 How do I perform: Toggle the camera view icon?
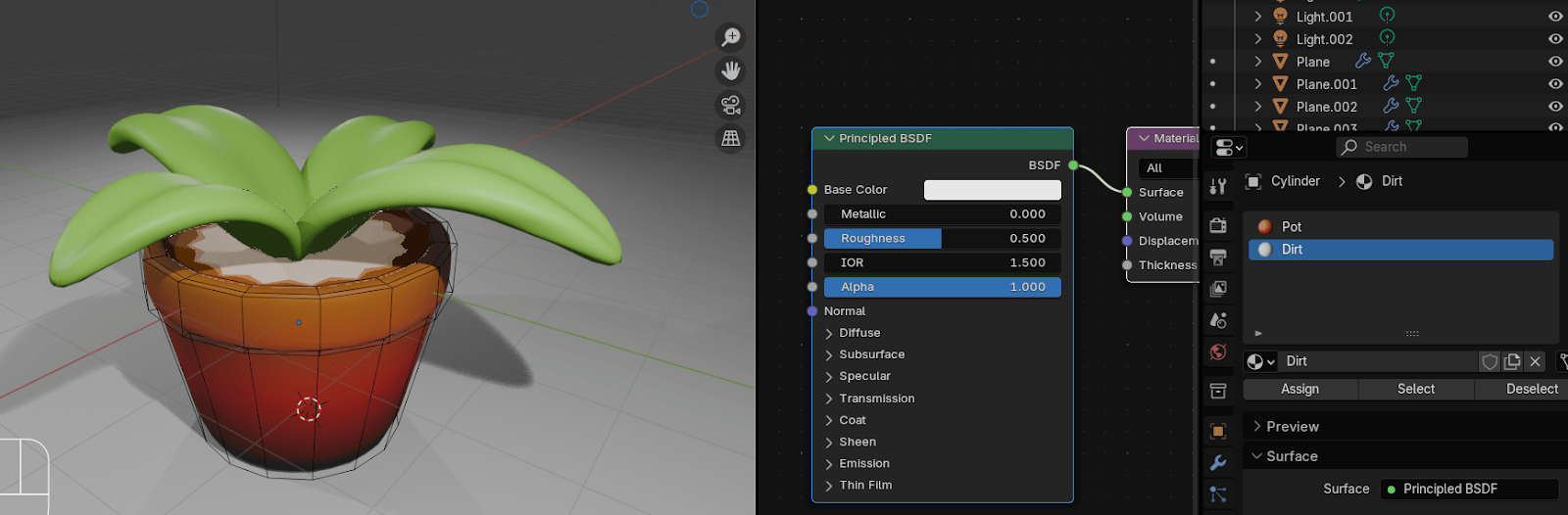pyautogui.click(x=731, y=105)
